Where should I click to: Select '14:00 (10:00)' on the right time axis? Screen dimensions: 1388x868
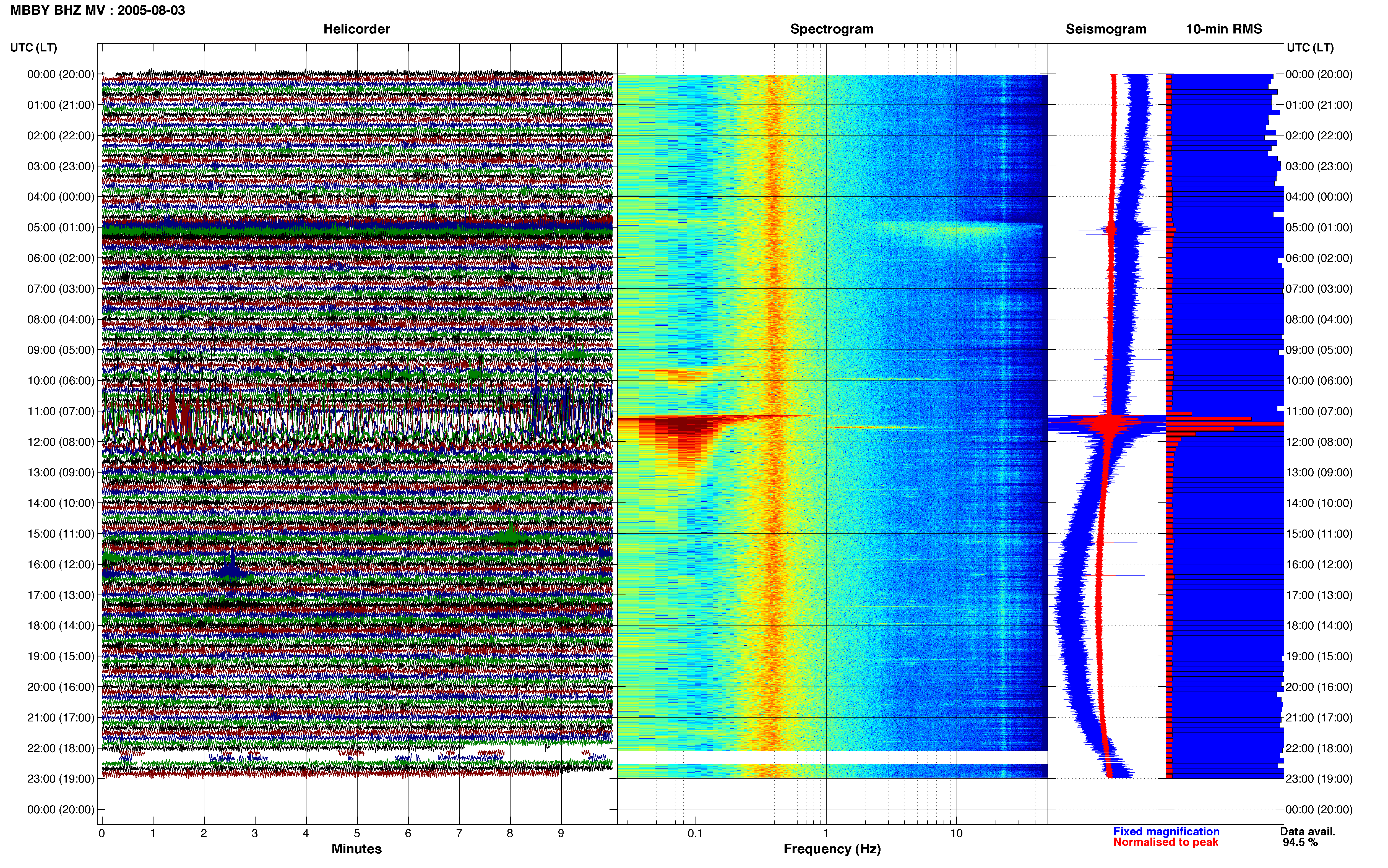[x=1319, y=504]
